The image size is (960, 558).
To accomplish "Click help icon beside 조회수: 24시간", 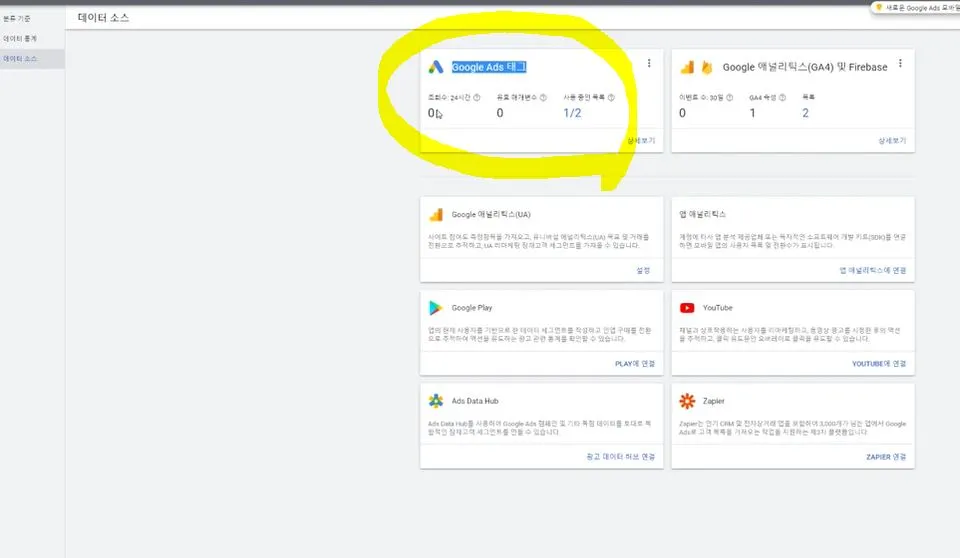I will (x=477, y=97).
